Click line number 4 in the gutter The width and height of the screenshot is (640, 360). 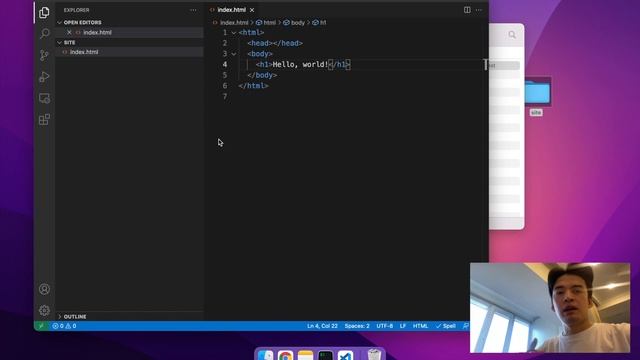[x=225, y=64]
